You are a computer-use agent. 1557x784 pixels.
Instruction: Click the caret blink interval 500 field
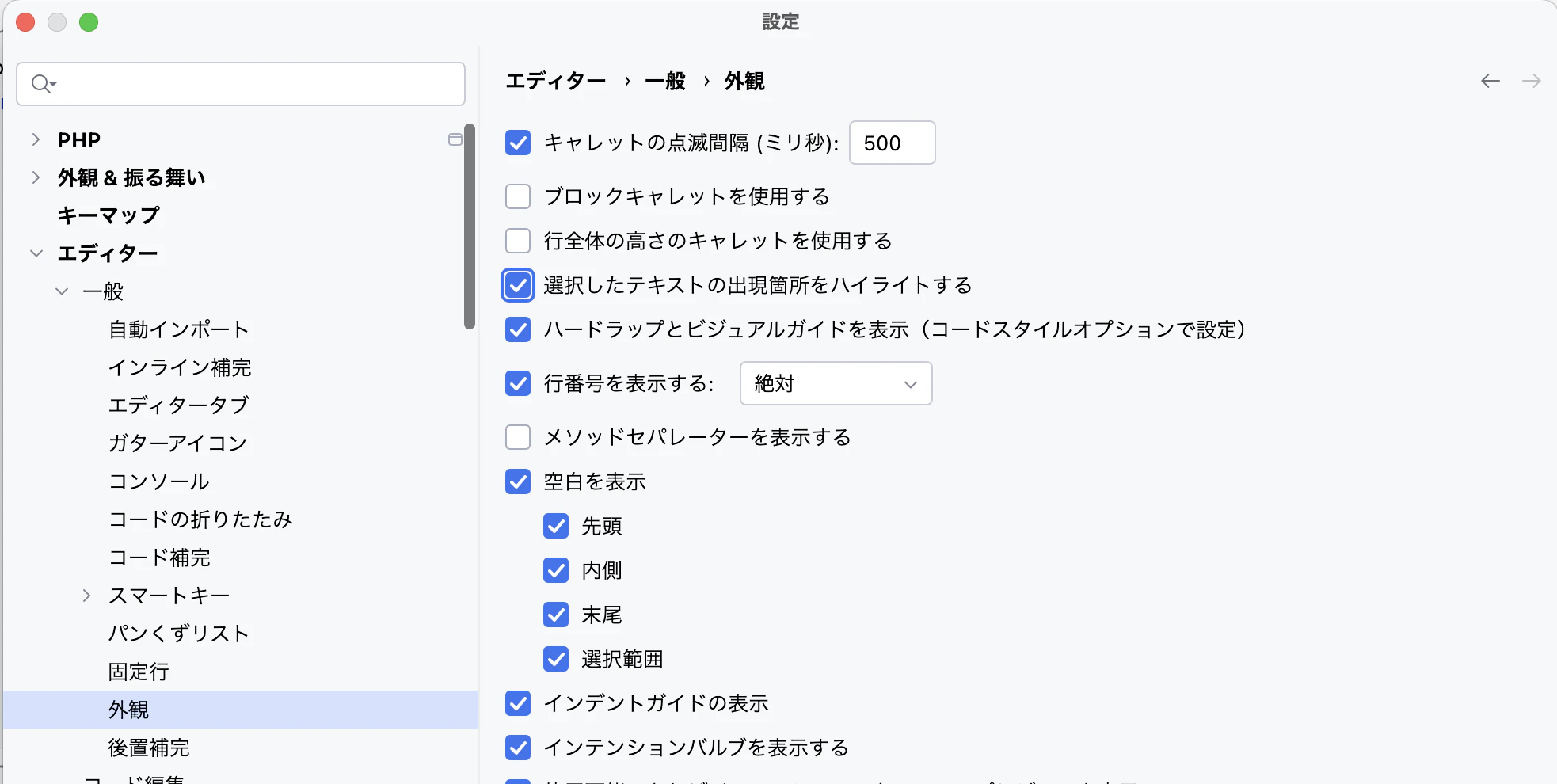coord(892,143)
